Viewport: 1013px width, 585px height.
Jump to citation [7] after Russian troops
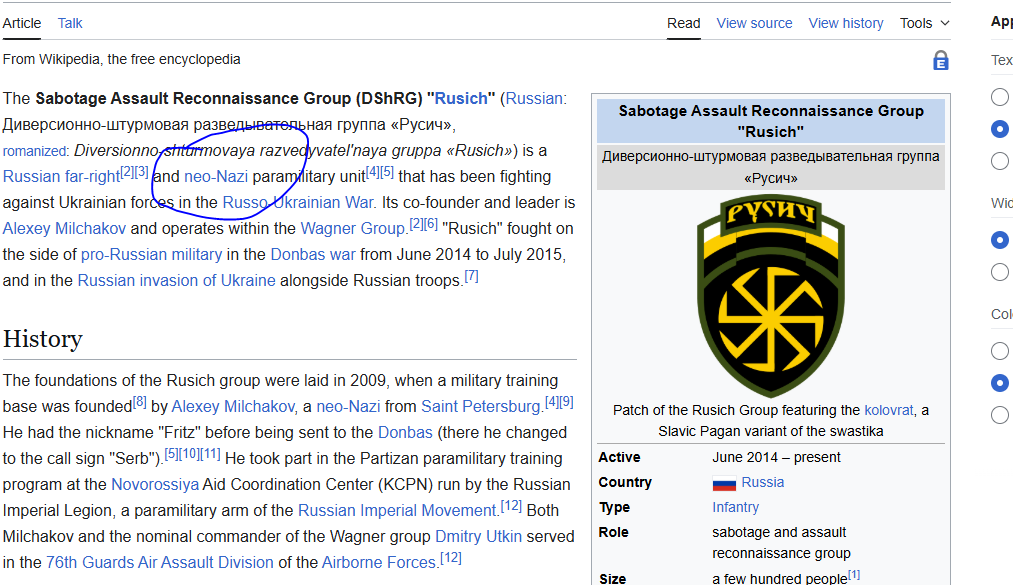tap(472, 276)
